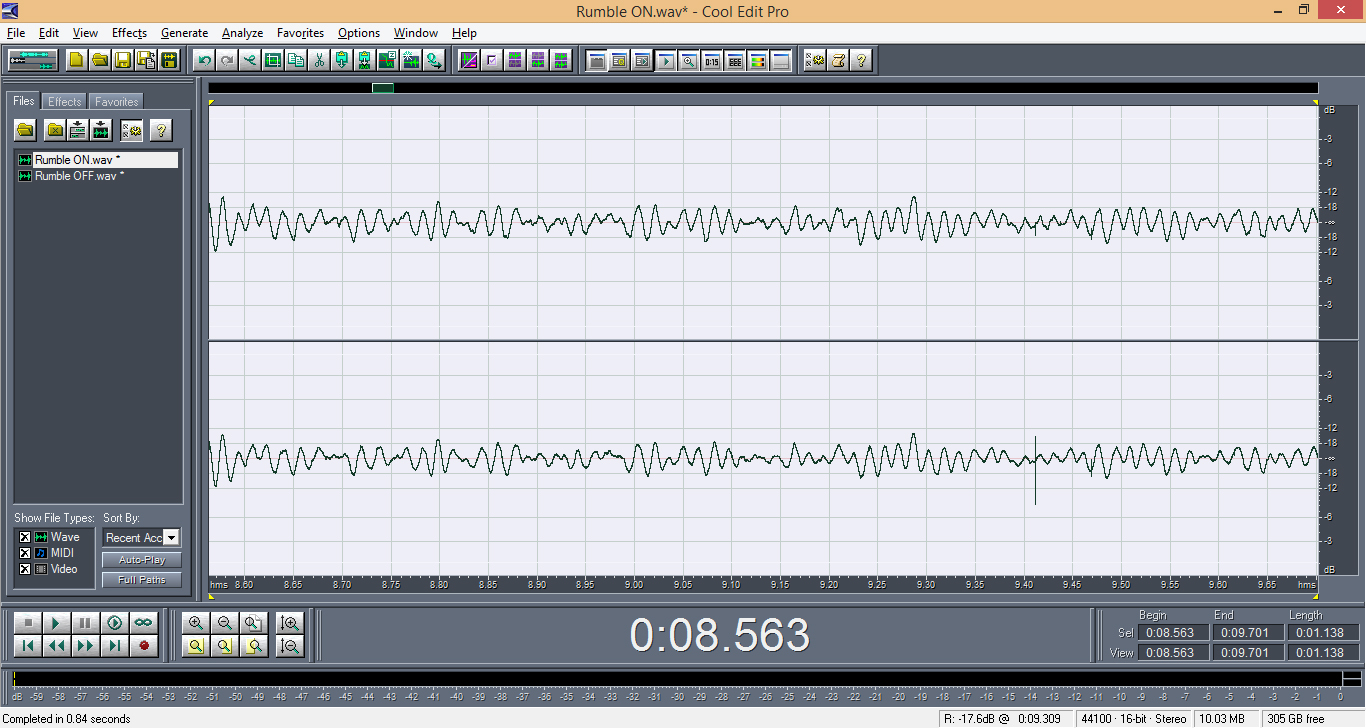Viewport: 1366px width, 728px height.
Task: Select Rumble OFF.wav in file list
Action: 78,176
